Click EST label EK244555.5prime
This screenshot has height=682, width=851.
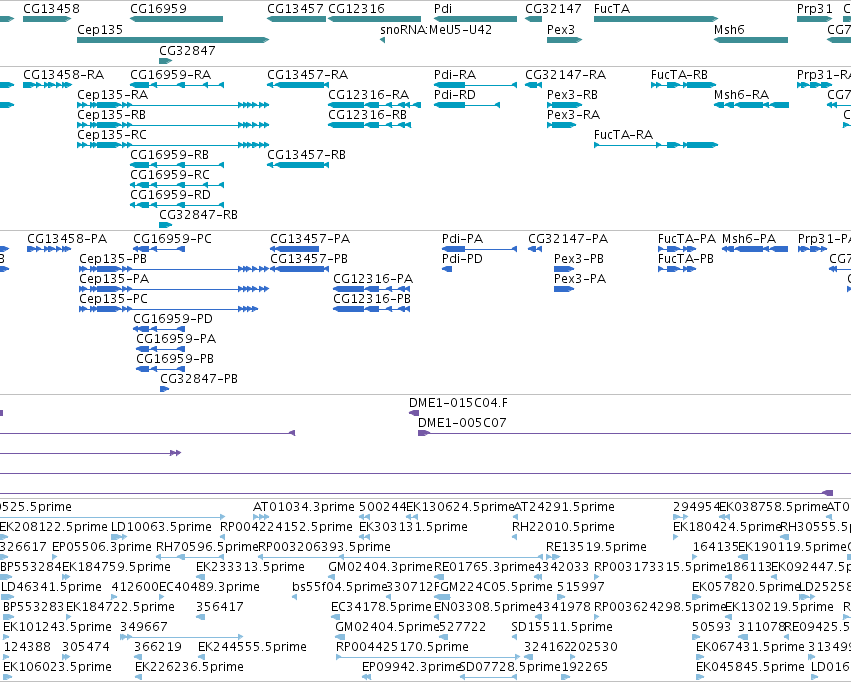point(252,647)
